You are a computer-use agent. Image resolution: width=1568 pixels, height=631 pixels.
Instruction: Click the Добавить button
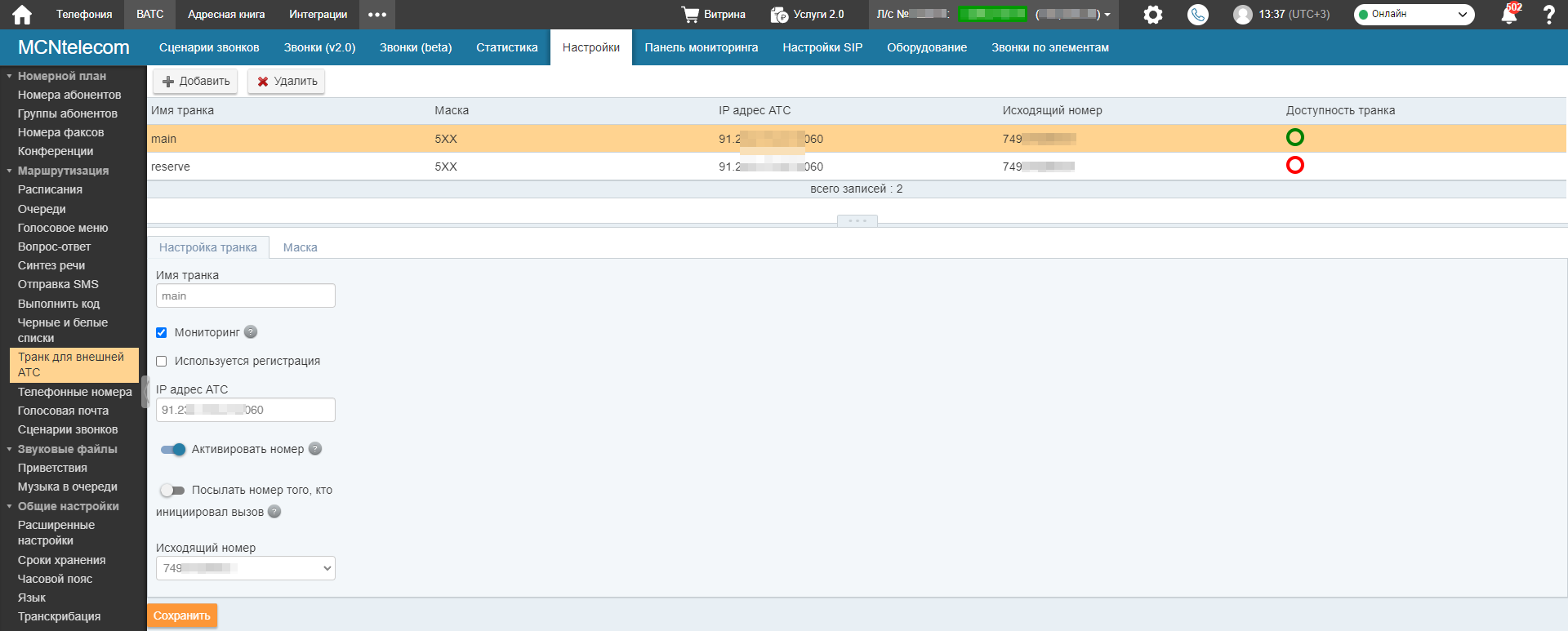195,82
